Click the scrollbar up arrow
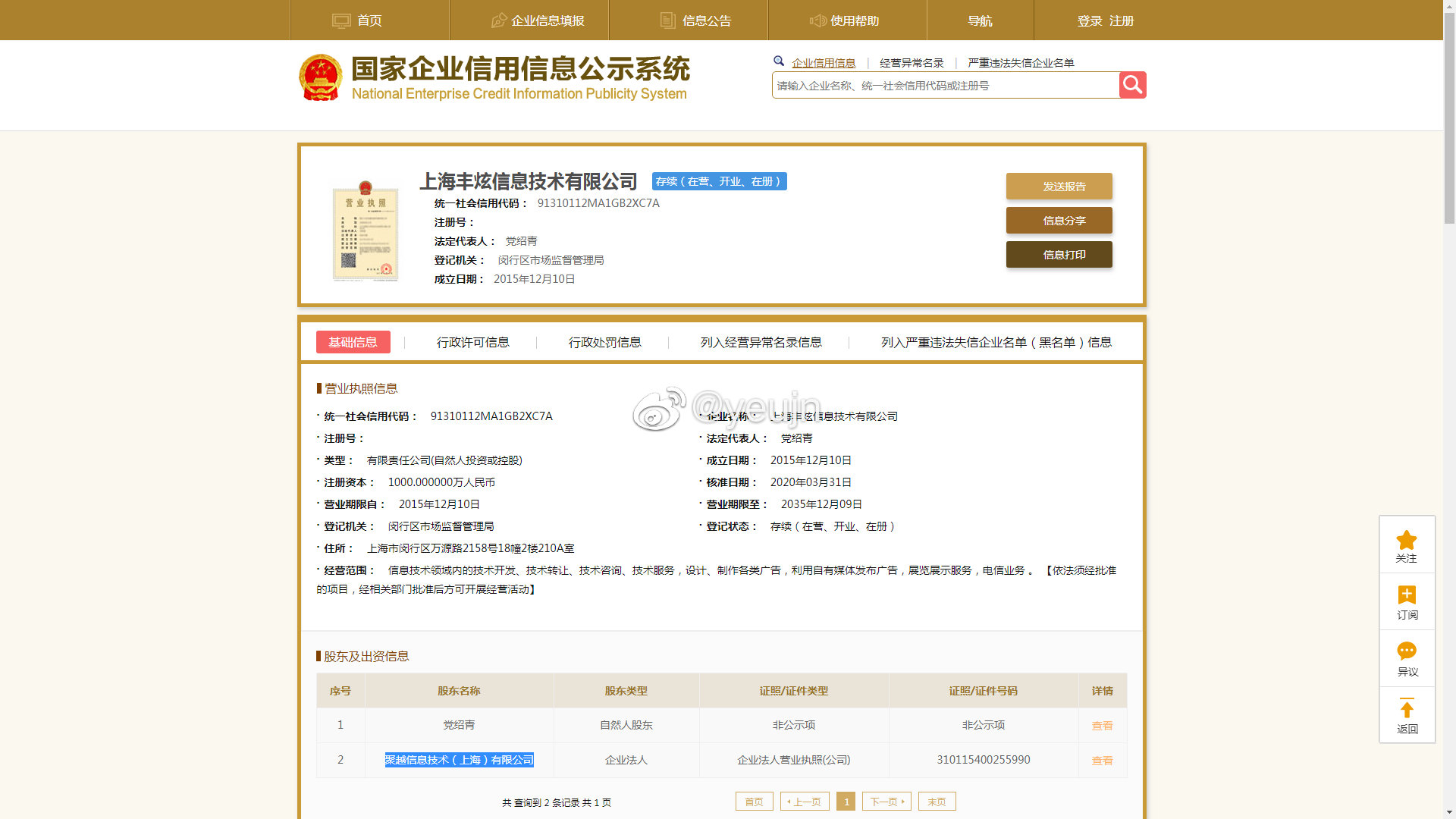Image resolution: width=1456 pixels, height=819 pixels. point(1449,6)
